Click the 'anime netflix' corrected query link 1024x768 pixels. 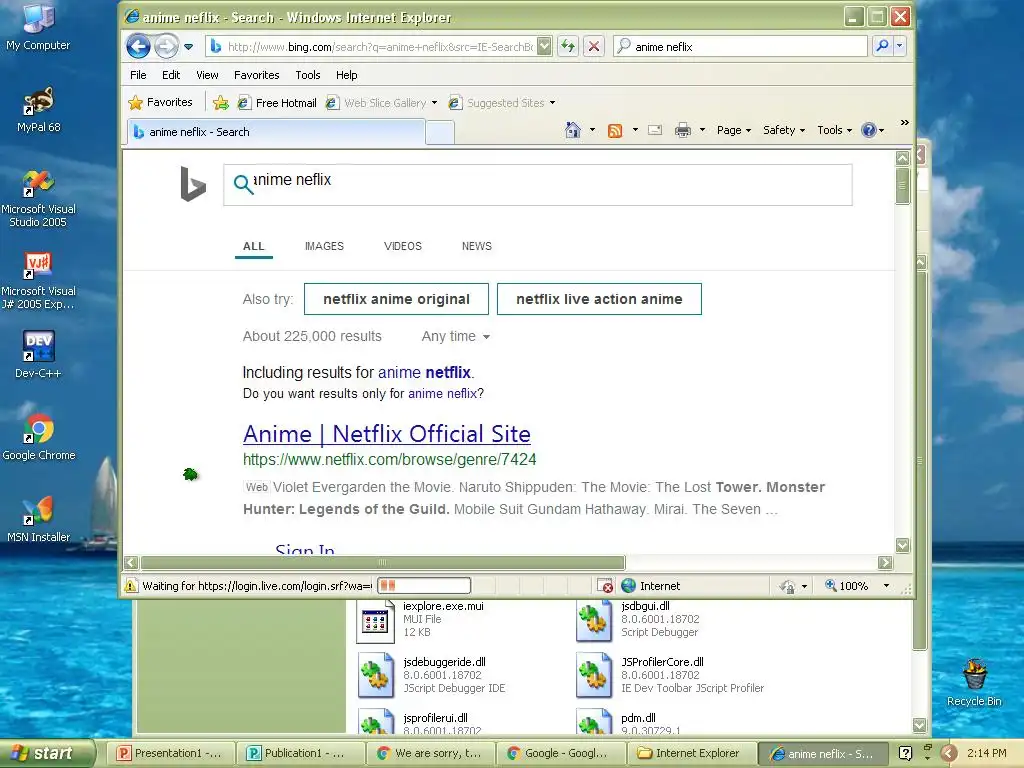tap(424, 372)
